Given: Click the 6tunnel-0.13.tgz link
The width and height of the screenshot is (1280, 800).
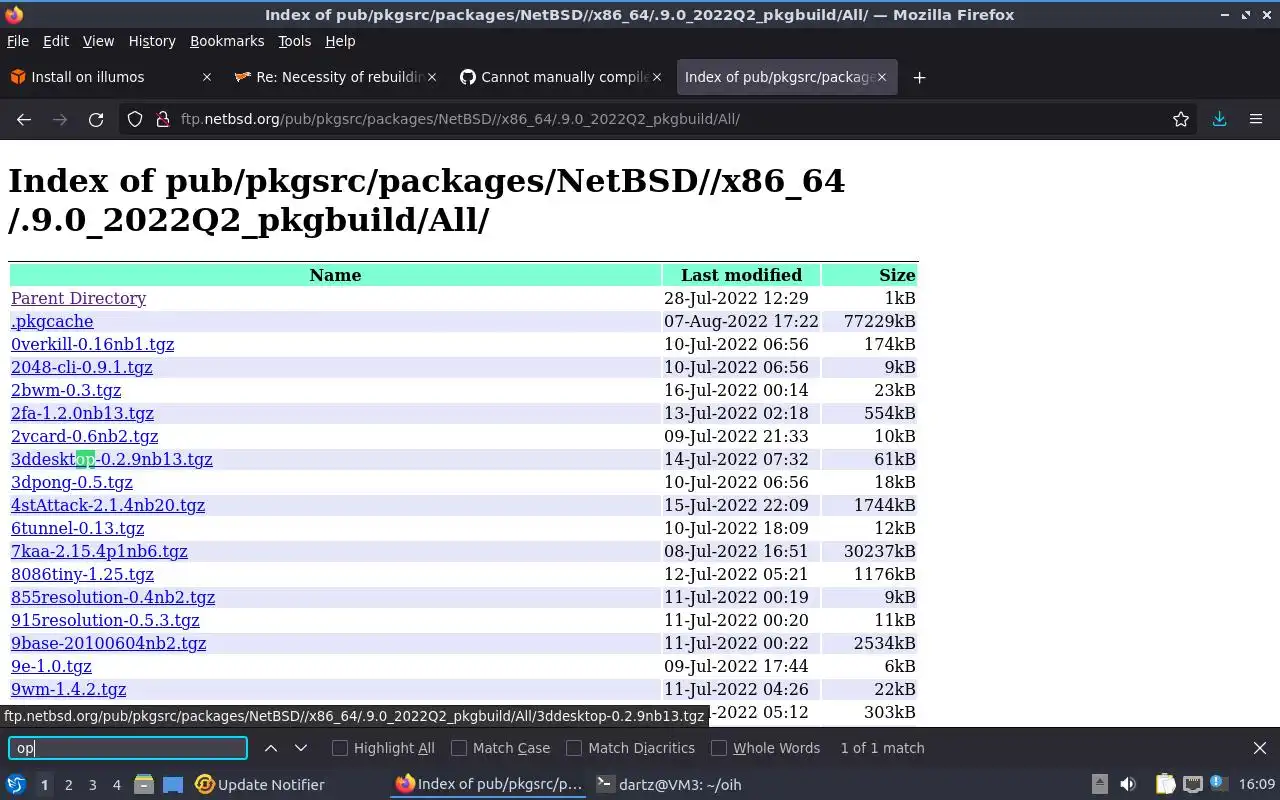Looking at the screenshot, I should pyautogui.click(x=77, y=528).
